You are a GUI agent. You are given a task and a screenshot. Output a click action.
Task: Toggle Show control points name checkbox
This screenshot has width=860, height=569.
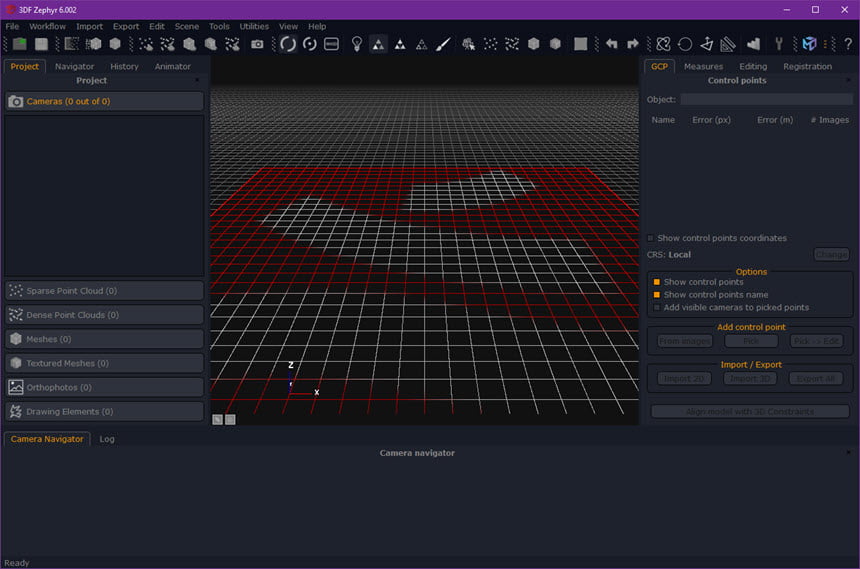pyautogui.click(x=657, y=295)
